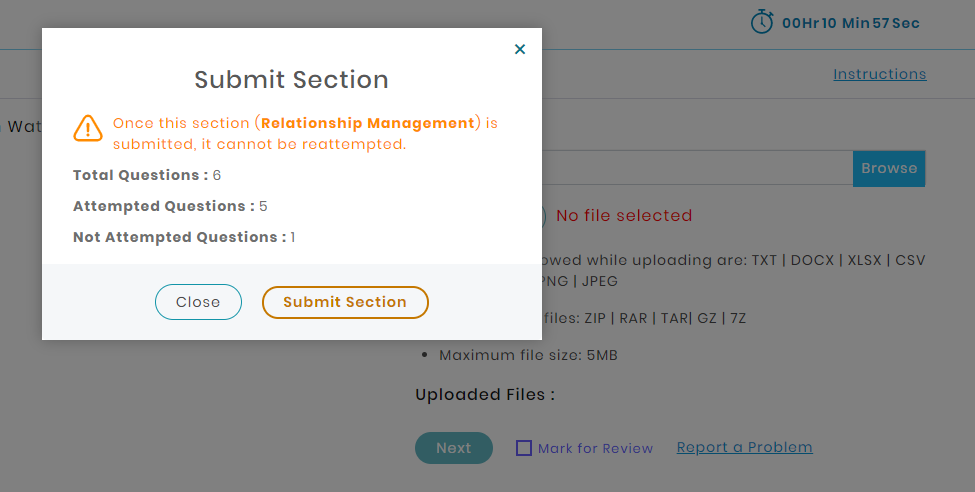The height and width of the screenshot is (492, 975).
Task: Click the Close button in dialog
Action: [198, 302]
